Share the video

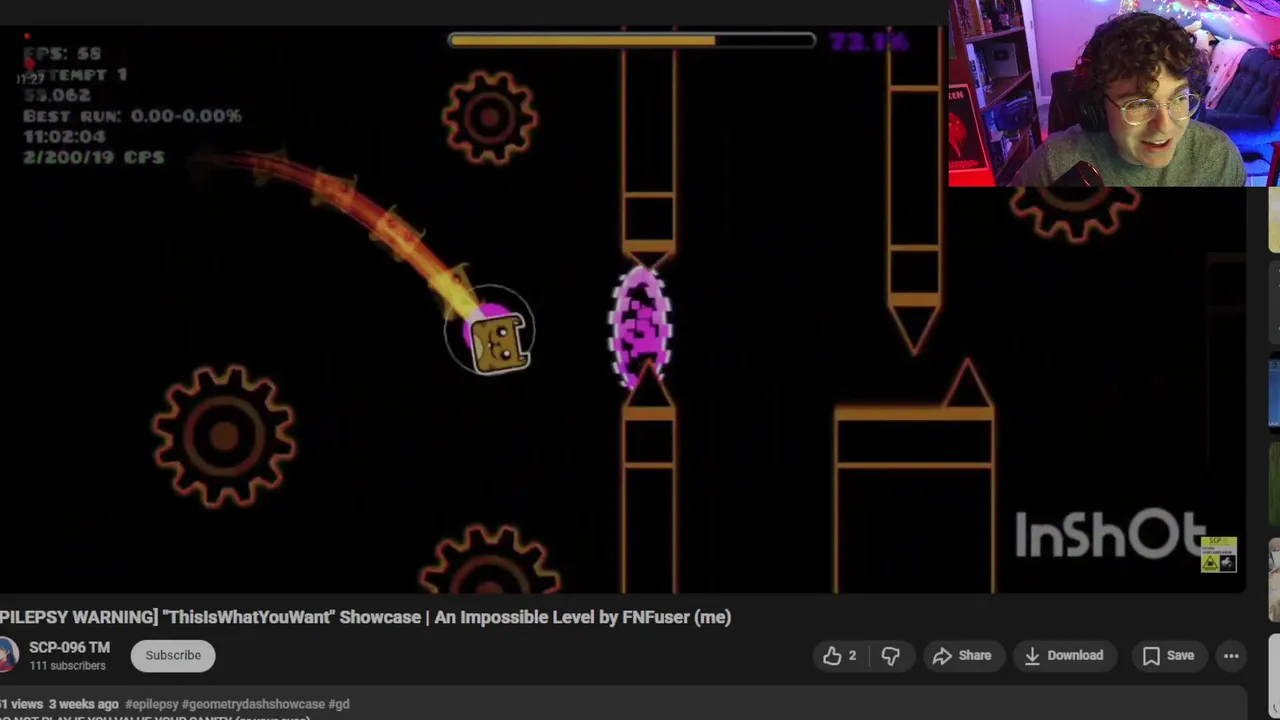click(962, 655)
